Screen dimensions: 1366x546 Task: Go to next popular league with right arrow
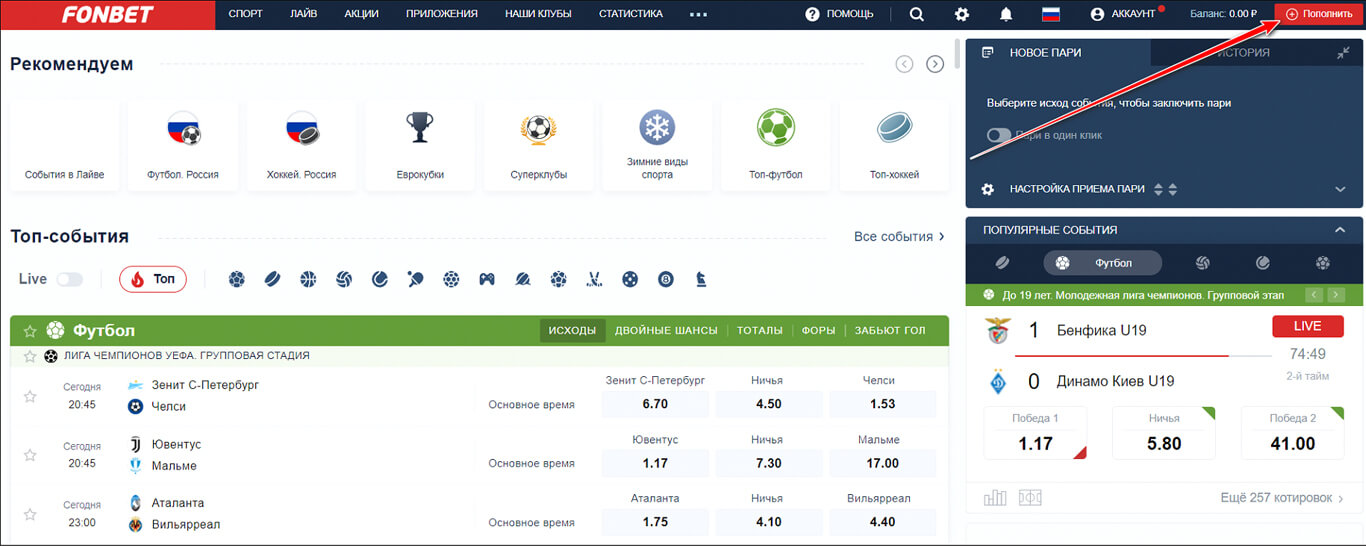tap(1337, 295)
